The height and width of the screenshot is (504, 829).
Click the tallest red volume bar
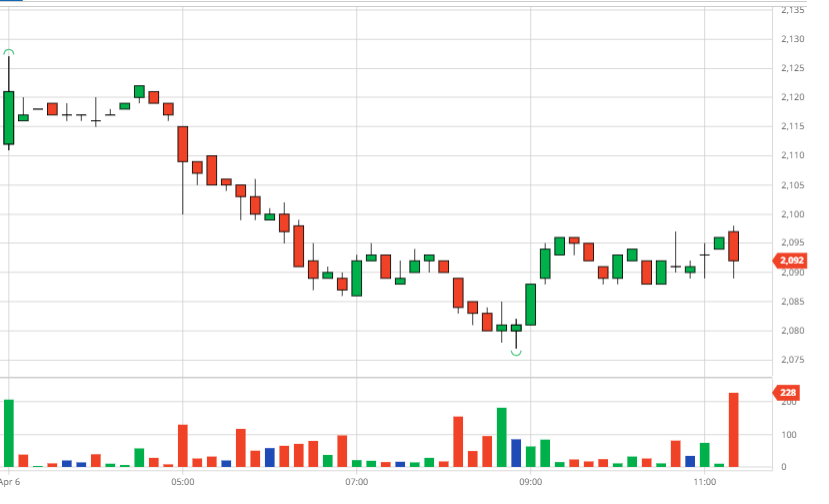[733, 430]
